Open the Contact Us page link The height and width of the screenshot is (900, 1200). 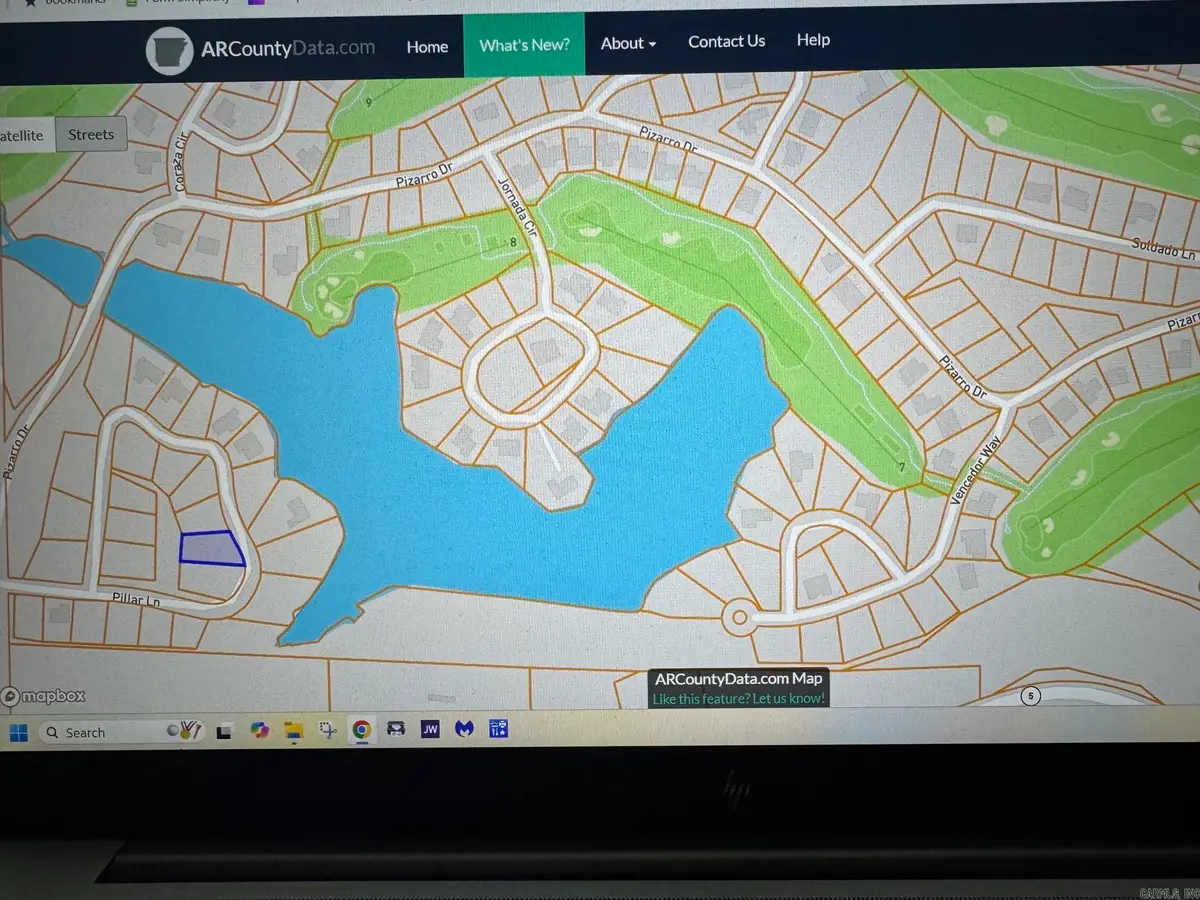pos(726,41)
